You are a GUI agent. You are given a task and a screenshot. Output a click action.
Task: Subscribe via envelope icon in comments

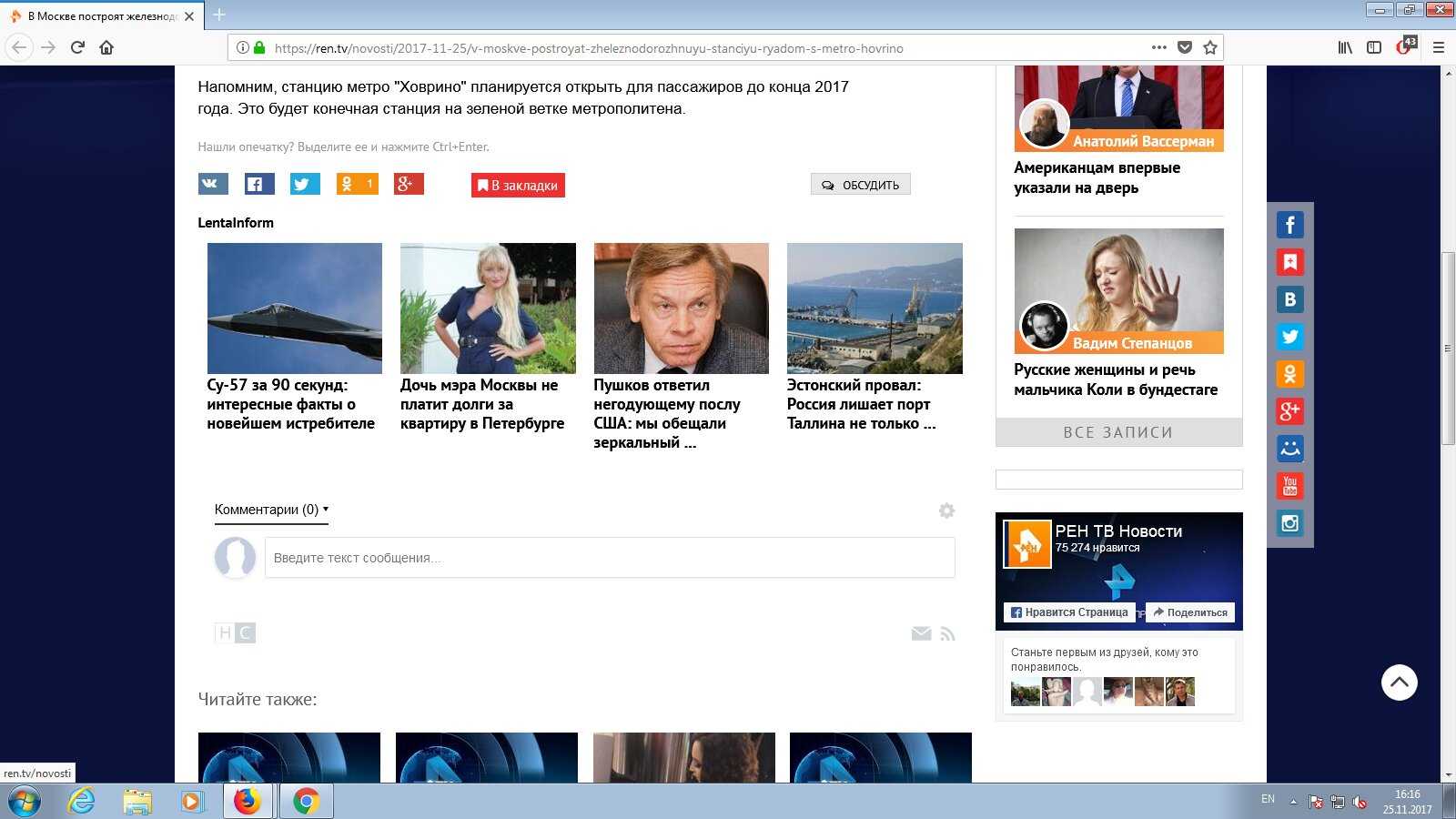click(921, 633)
